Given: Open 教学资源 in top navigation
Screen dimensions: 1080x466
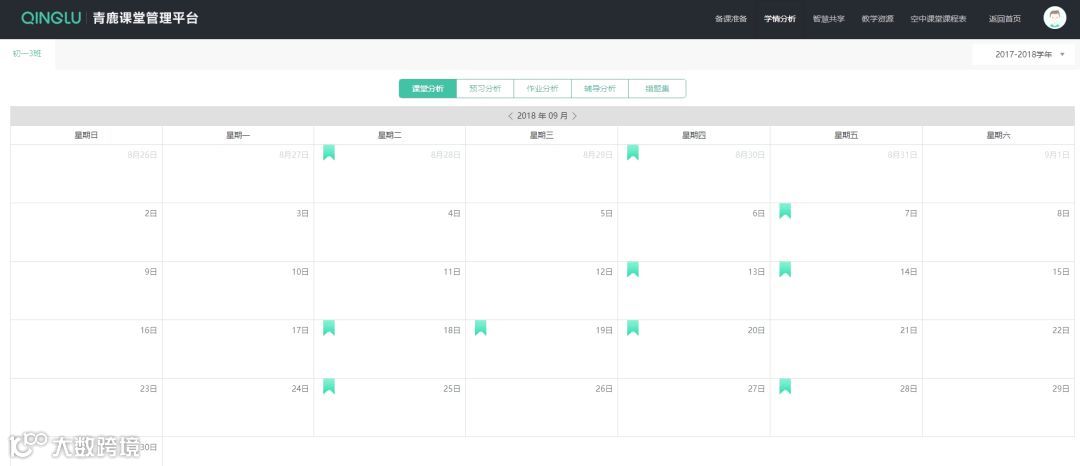Looking at the screenshot, I should [878, 19].
